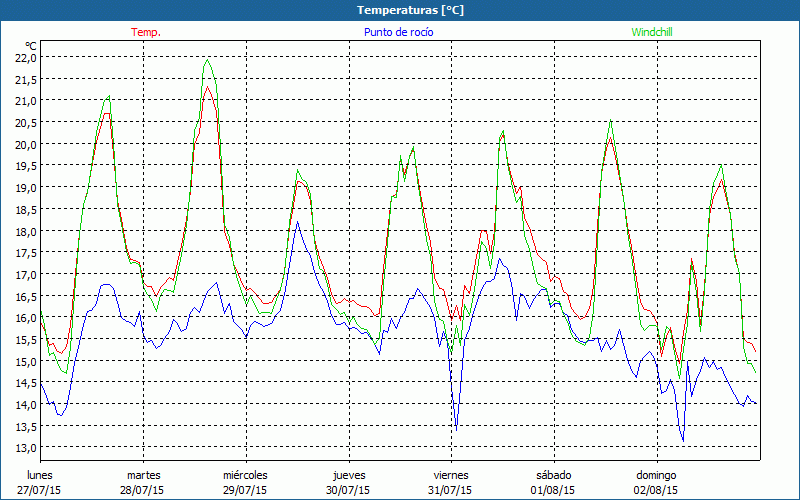Select the lunes day label
800x500 pixels.
(x=41, y=475)
